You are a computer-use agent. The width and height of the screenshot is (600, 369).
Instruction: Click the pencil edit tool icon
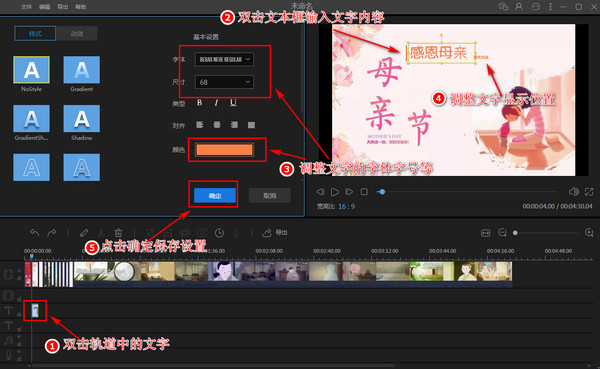(84, 233)
